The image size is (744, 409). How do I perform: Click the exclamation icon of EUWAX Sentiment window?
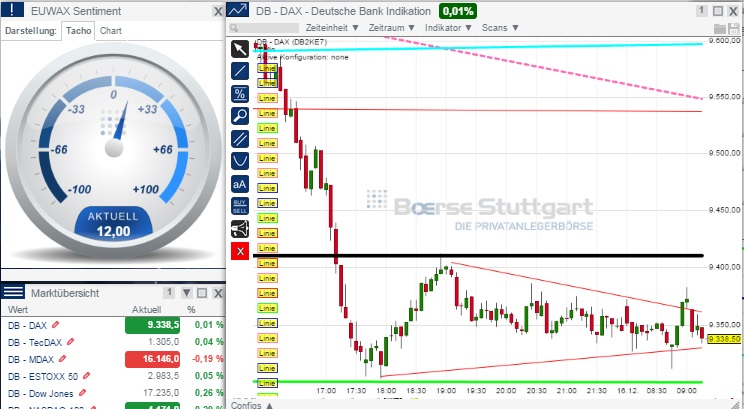coord(12,9)
